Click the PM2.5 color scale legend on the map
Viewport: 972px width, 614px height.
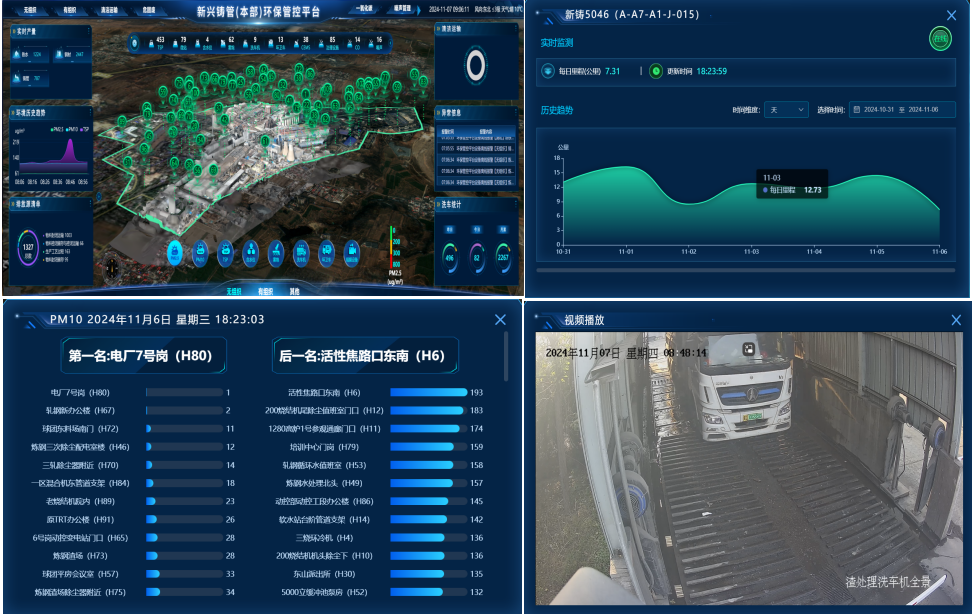point(391,247)
